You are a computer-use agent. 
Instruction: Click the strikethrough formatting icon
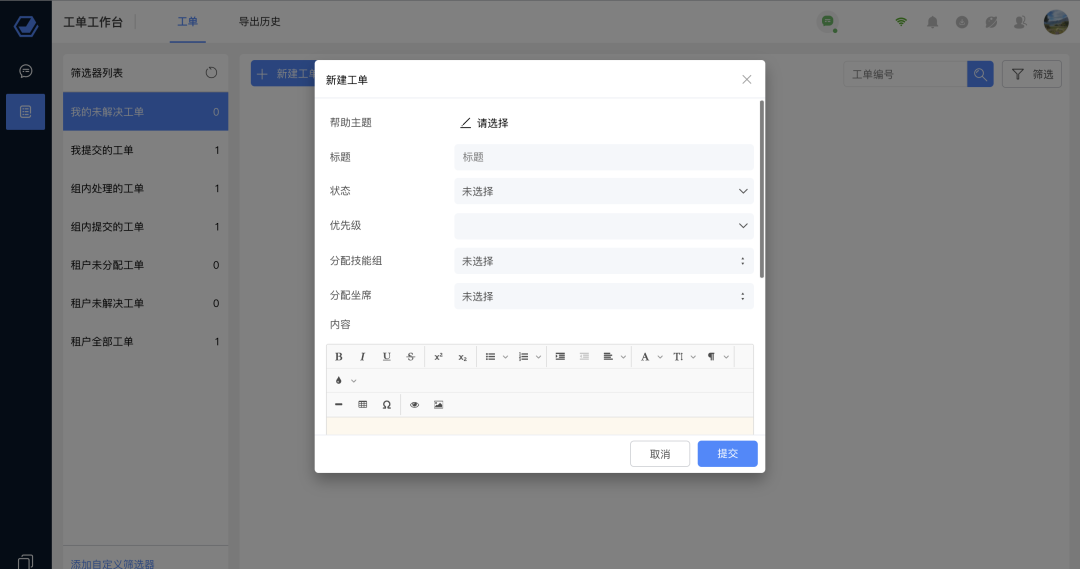pyautogui.click(x=411, y=357)
